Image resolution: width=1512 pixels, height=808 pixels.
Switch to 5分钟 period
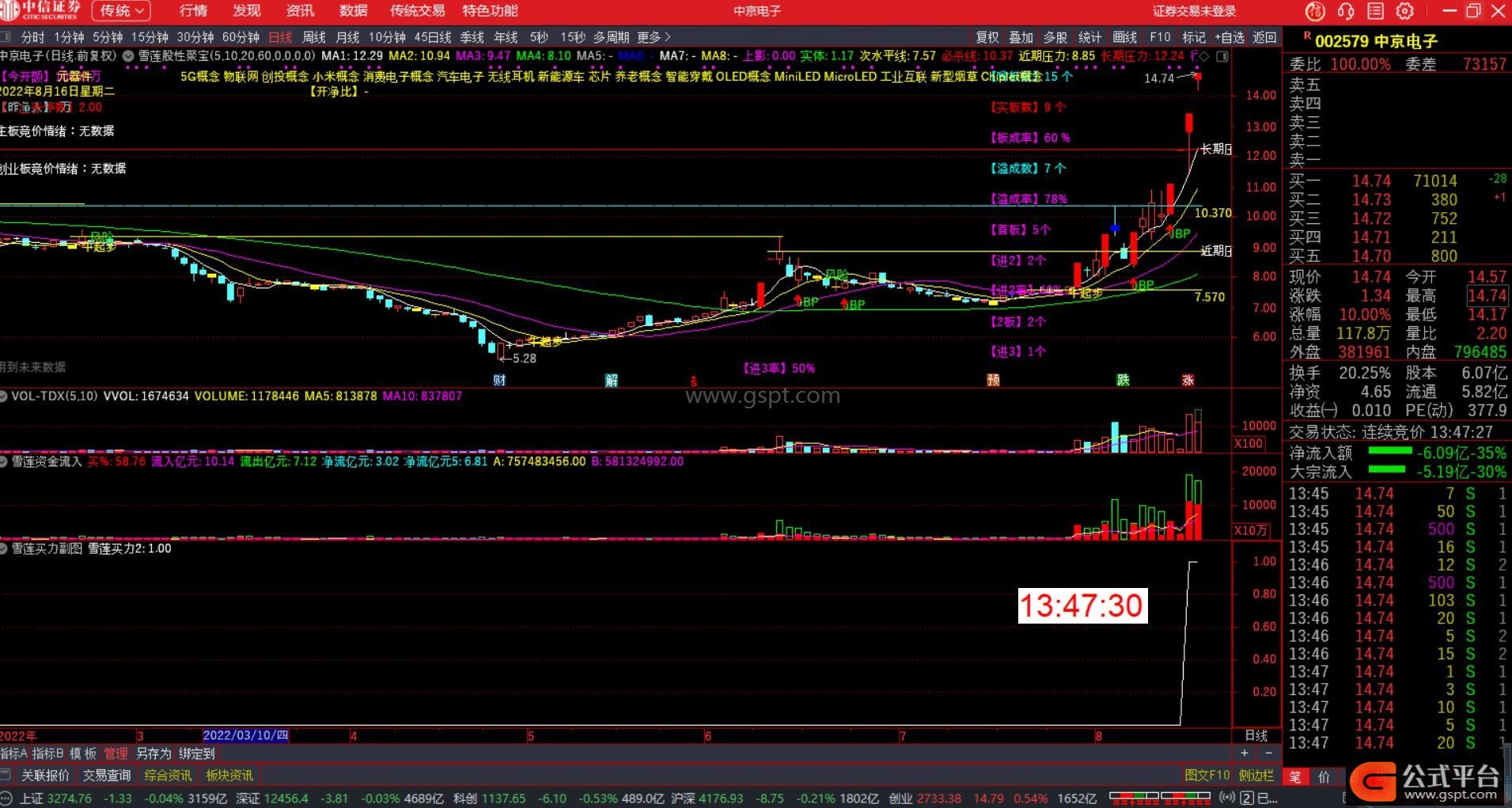(x=108, y=37)
